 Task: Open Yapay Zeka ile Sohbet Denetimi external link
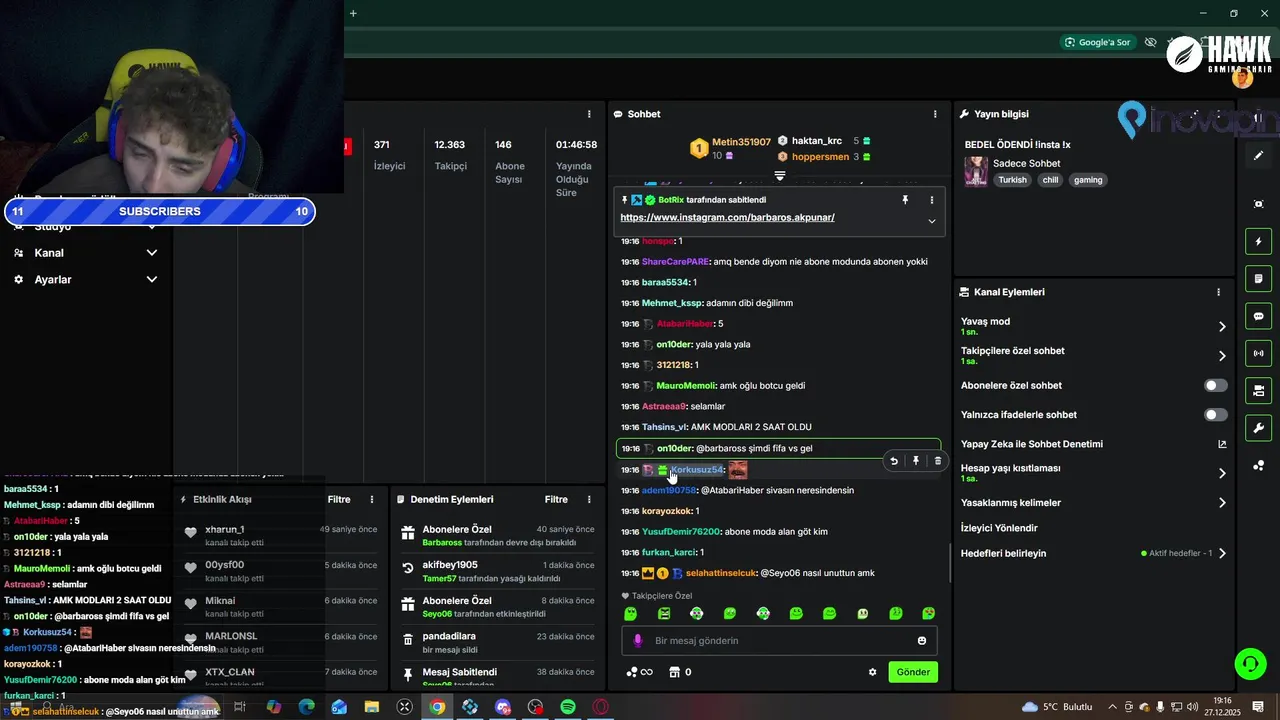1222,444
